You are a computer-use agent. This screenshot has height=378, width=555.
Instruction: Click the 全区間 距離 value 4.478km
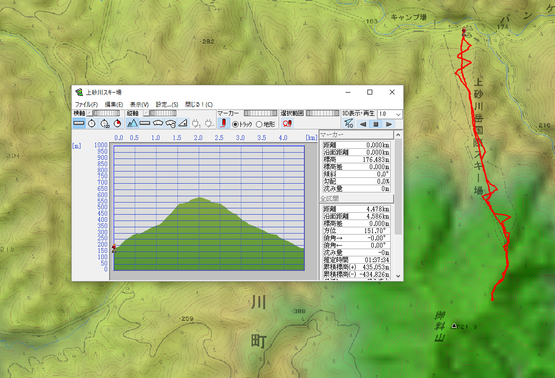click(378, 209)
